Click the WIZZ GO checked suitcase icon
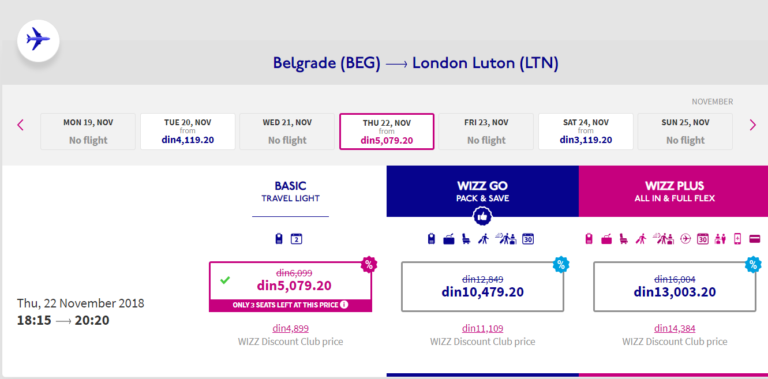 pyautogui.click(x=449, y=239)
